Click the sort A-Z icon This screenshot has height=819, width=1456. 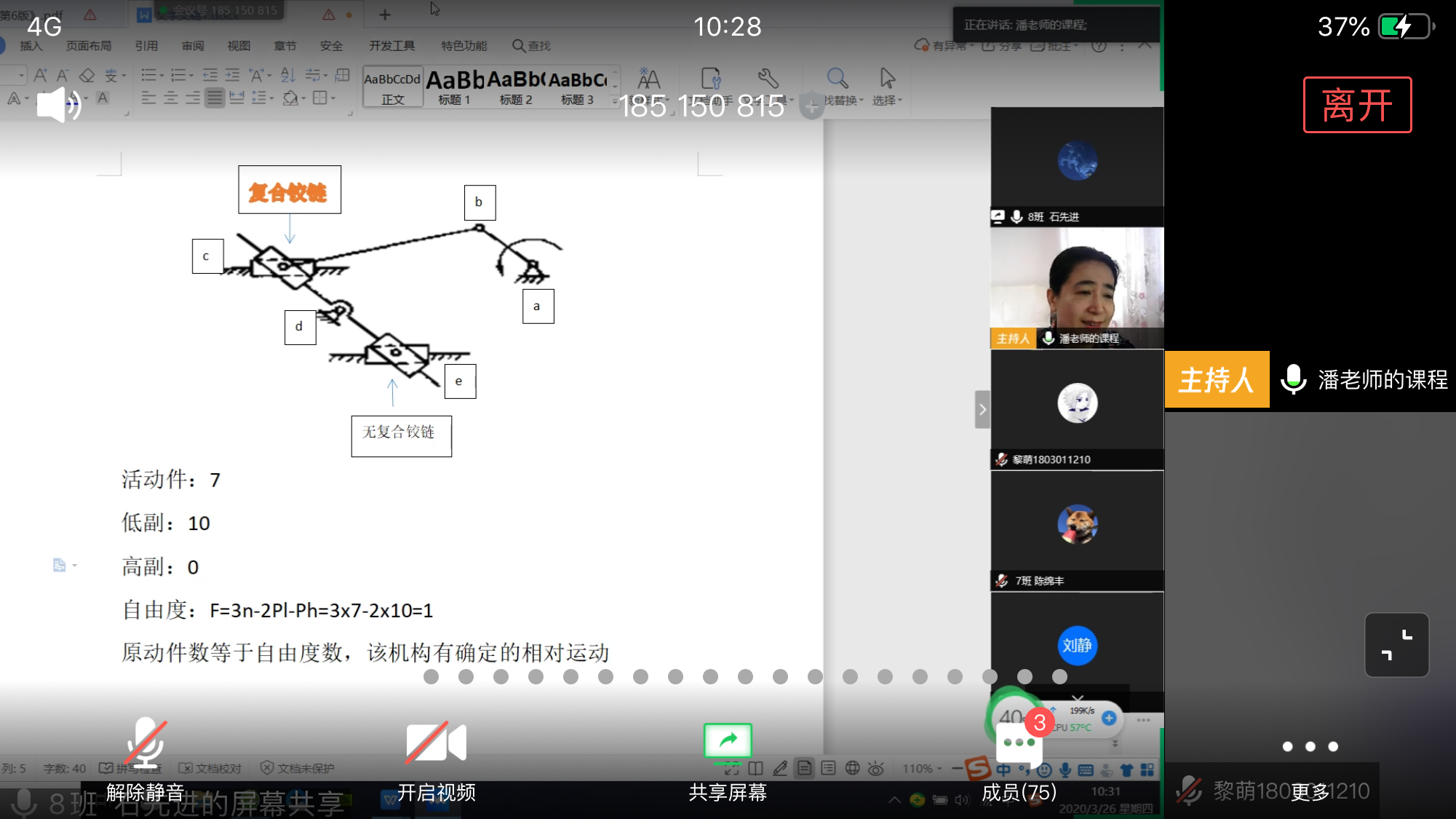(x=288, y=75)
